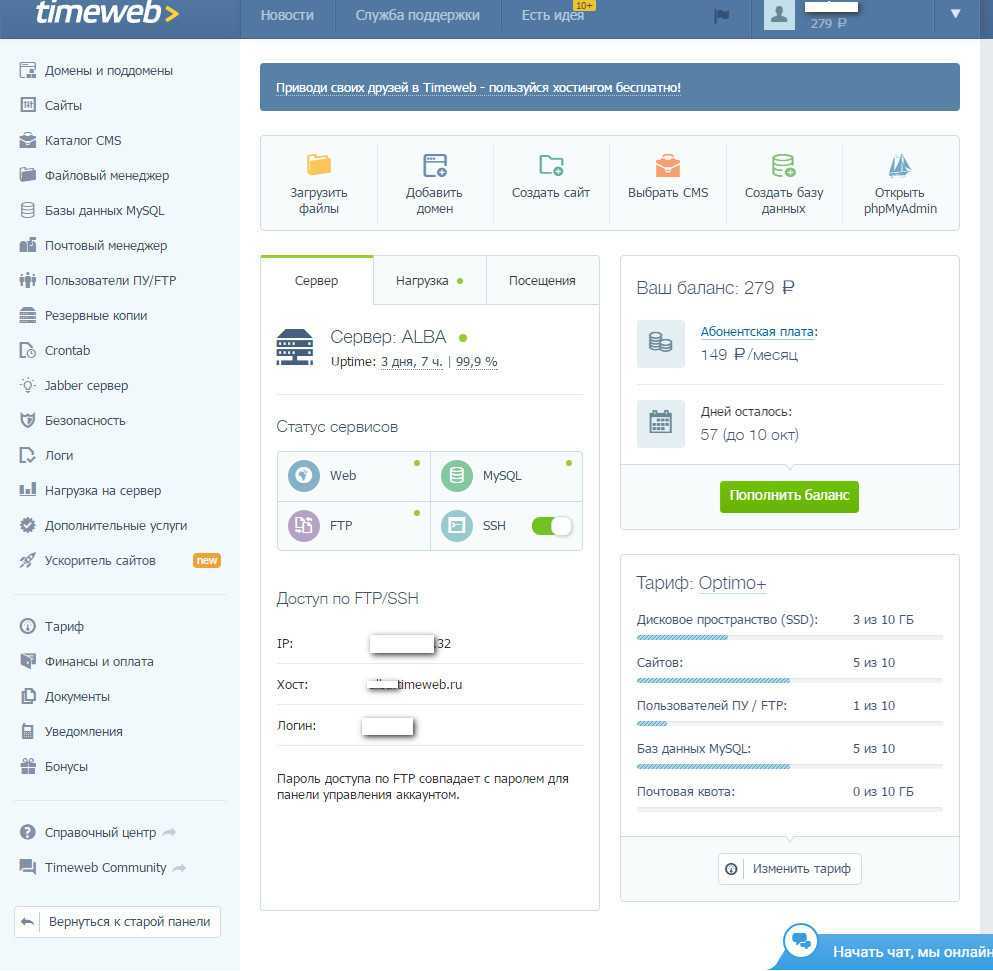Image resolution: width=993 pixels, height=971 pixels.
Task: Open Домены и поддомены in sidebar
Action: pyautogui.click(x=96, y=70)
